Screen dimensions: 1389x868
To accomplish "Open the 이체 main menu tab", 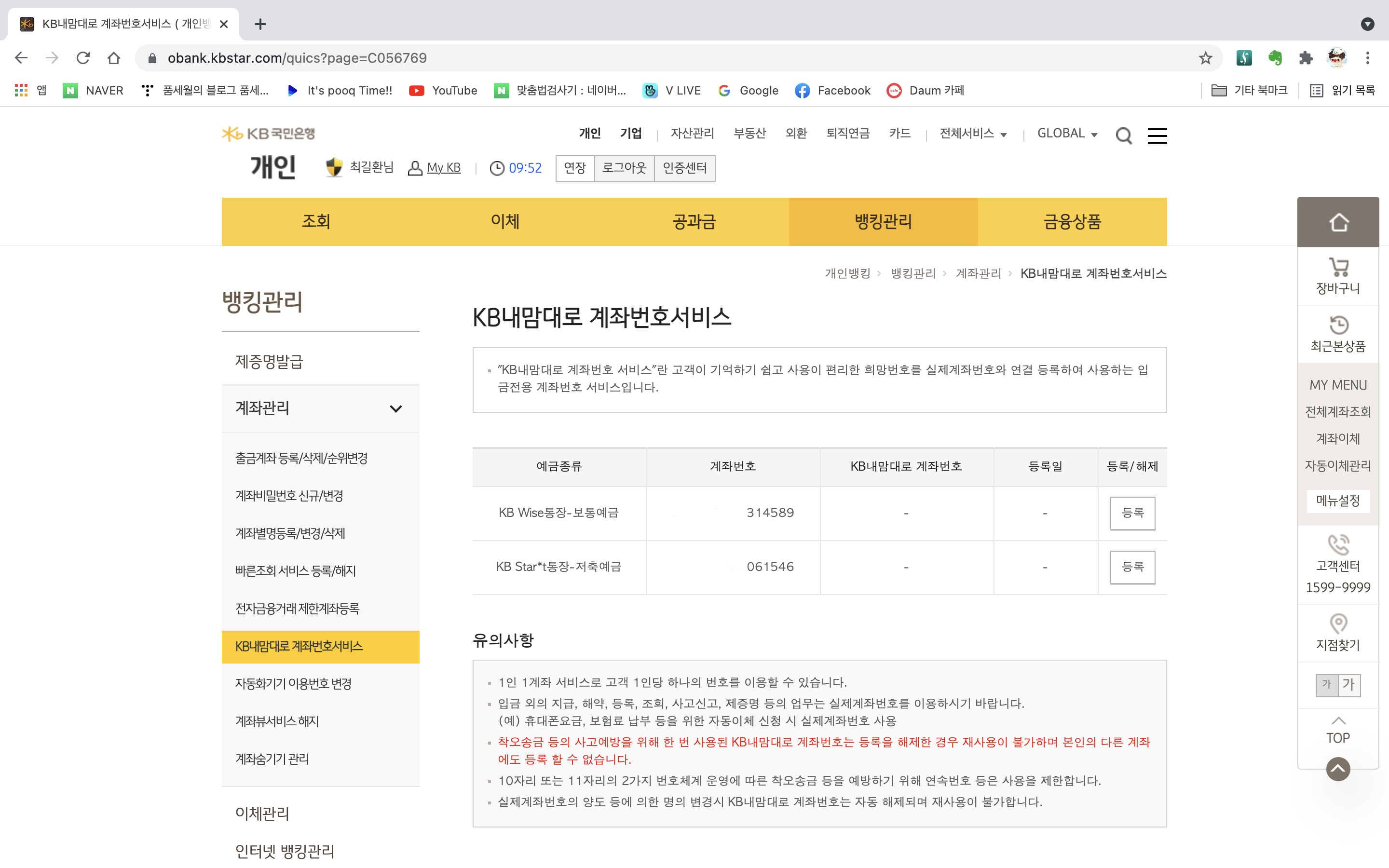I will click(x=504, y=222).
